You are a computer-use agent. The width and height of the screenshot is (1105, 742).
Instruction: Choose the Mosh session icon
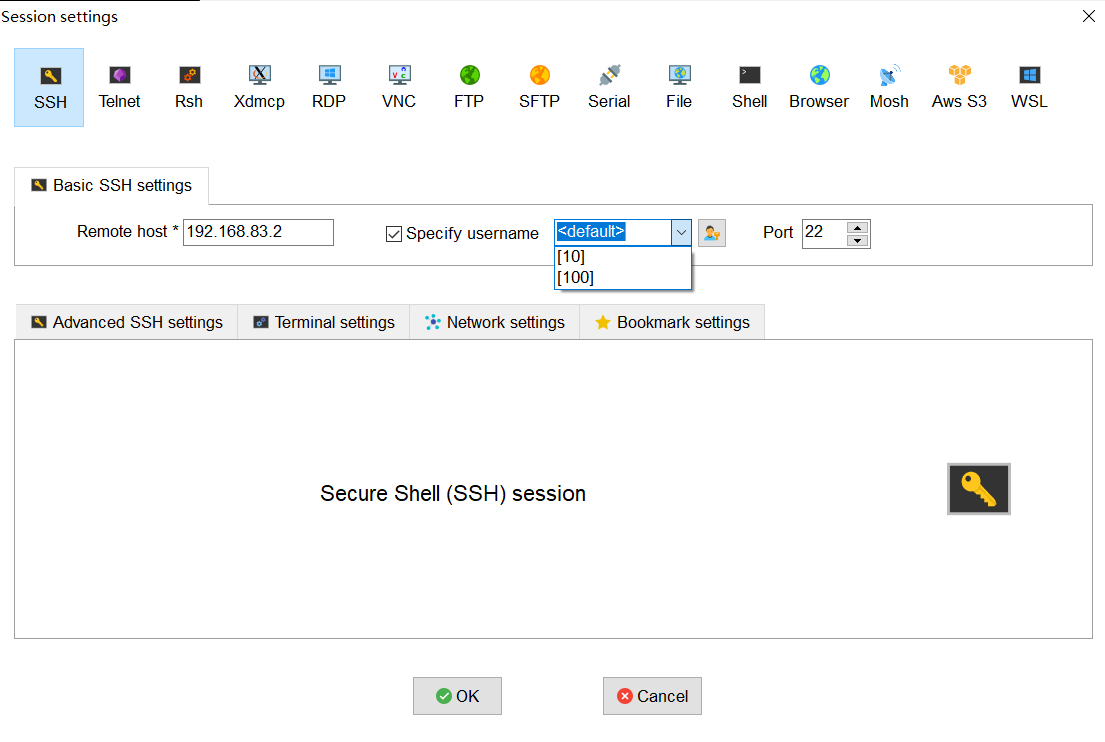(889, 87)
